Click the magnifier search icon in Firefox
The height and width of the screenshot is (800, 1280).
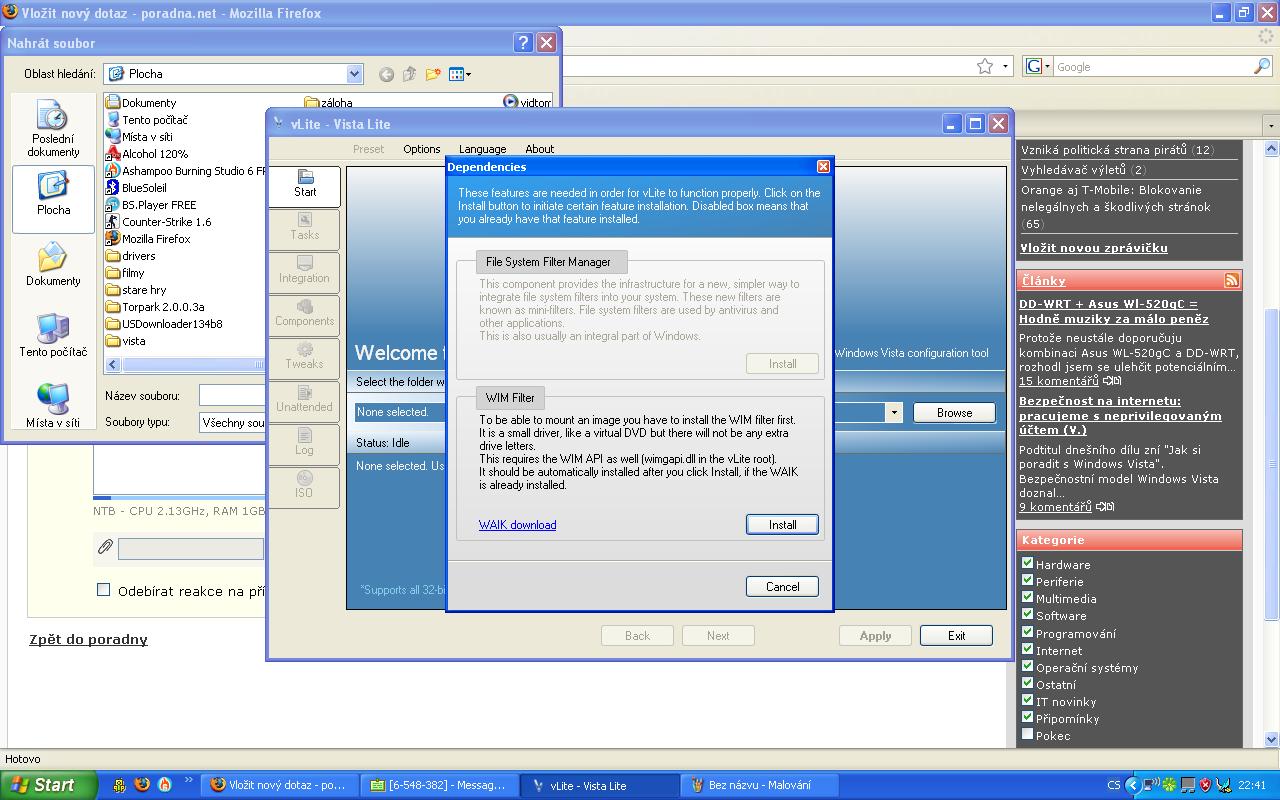pyautogui.click(x=1262, y=66)
